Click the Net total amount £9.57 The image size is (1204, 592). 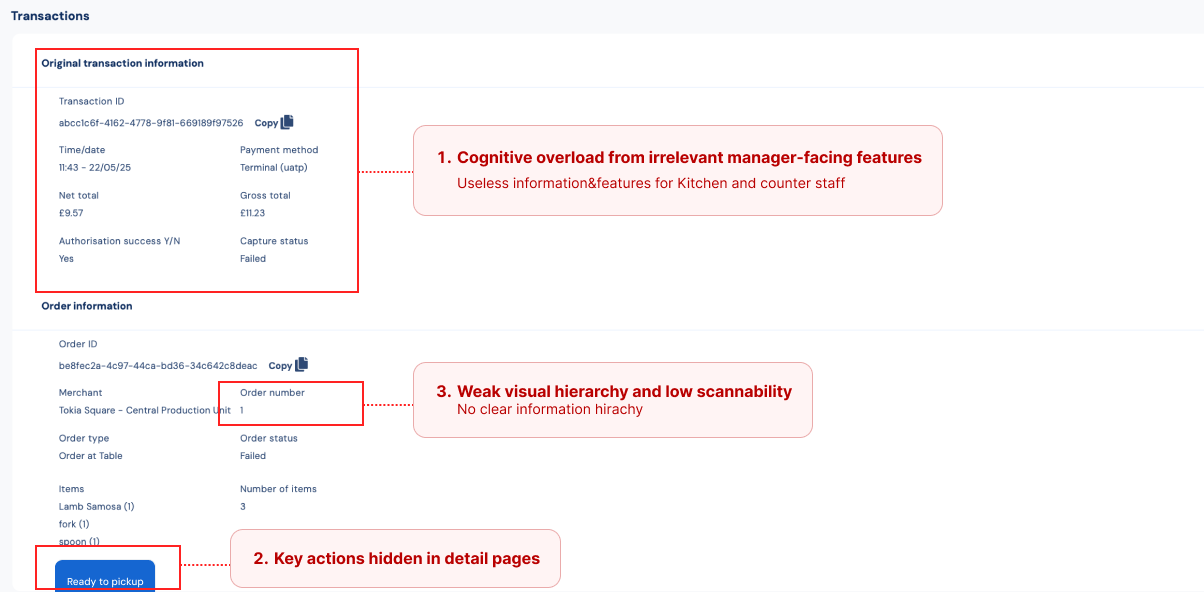point(72,213)
